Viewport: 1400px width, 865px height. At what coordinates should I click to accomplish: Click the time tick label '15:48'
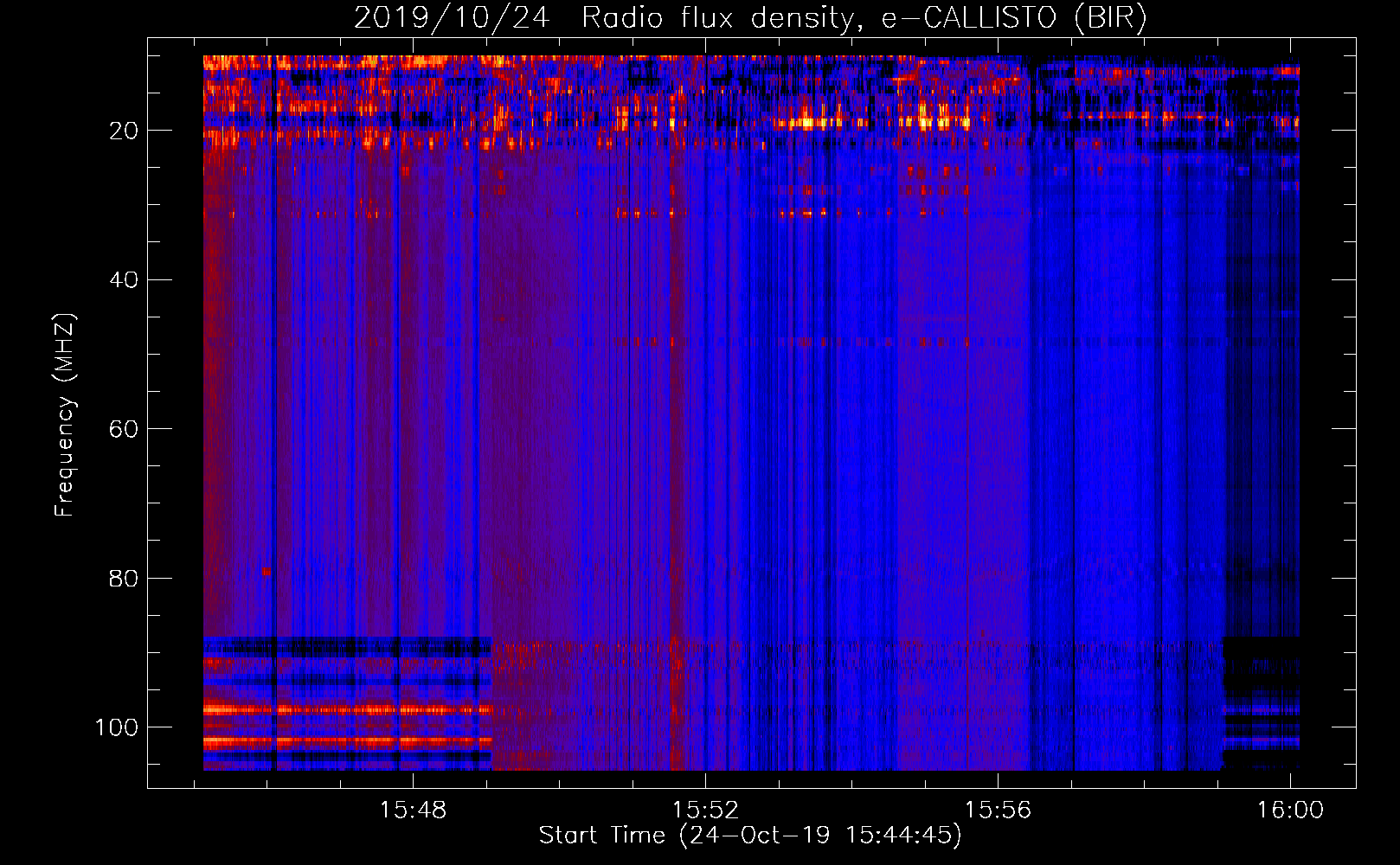[413, 810]
